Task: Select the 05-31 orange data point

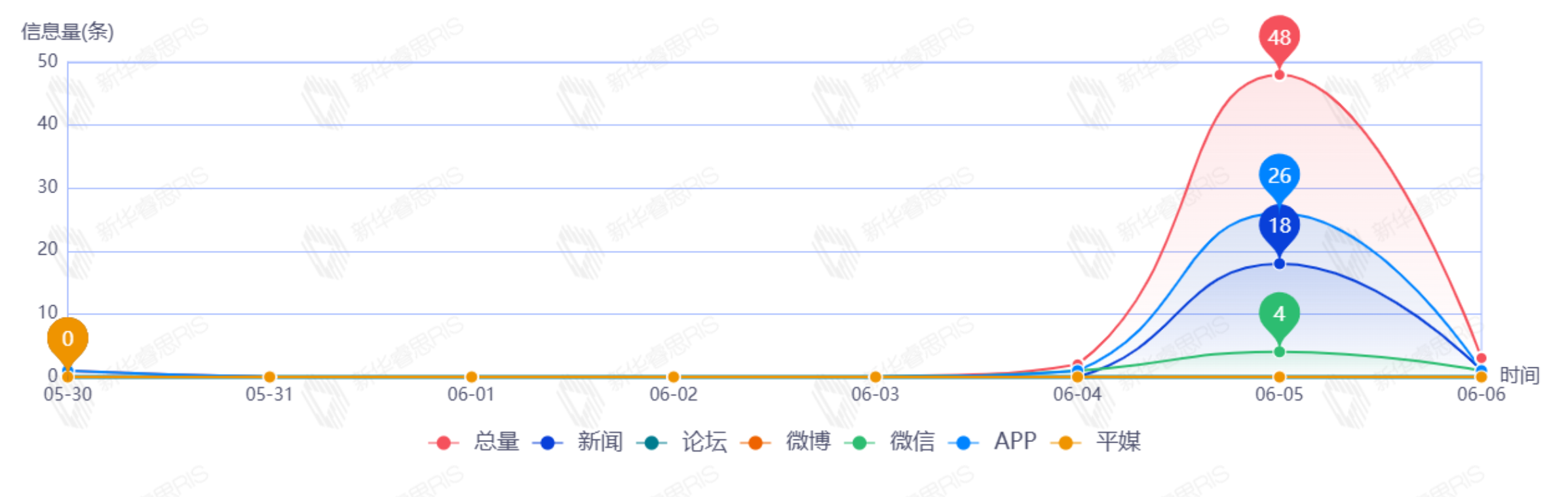Action: 269,377
